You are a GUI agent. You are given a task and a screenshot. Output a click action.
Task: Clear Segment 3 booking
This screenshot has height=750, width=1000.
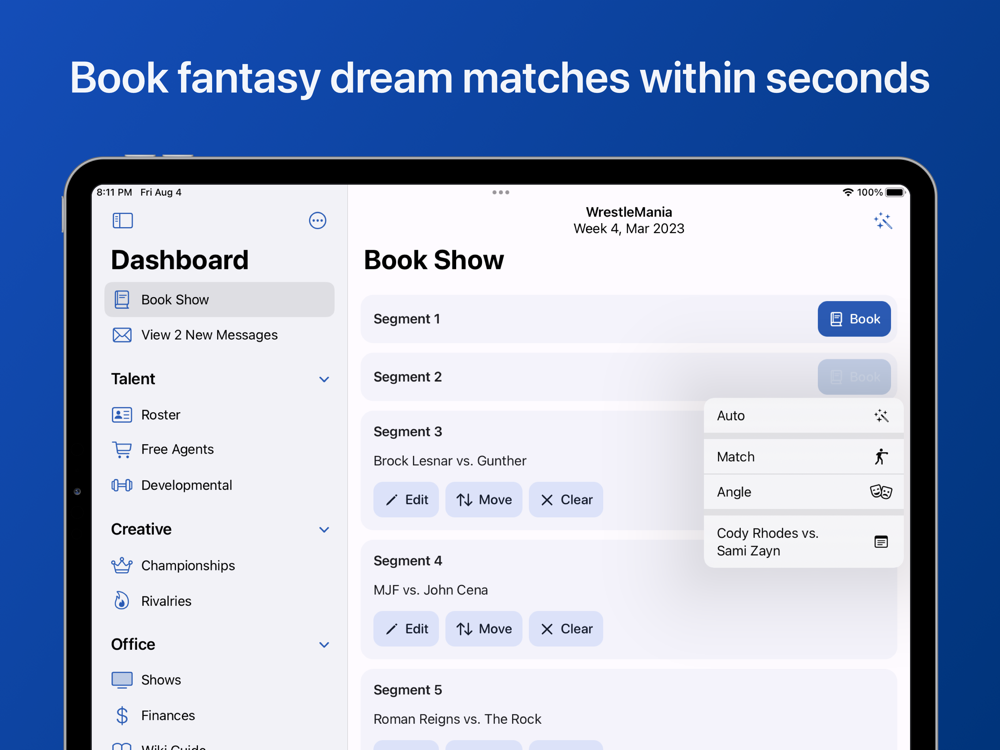coord(566,499)
